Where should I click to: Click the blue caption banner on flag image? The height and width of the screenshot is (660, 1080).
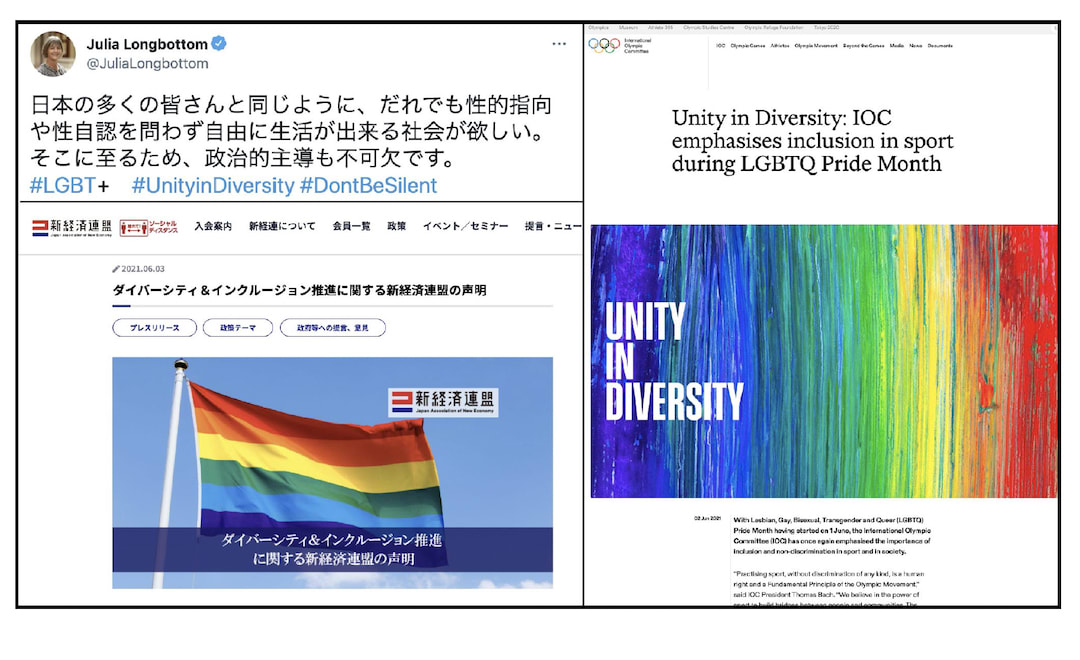[332, 549]
